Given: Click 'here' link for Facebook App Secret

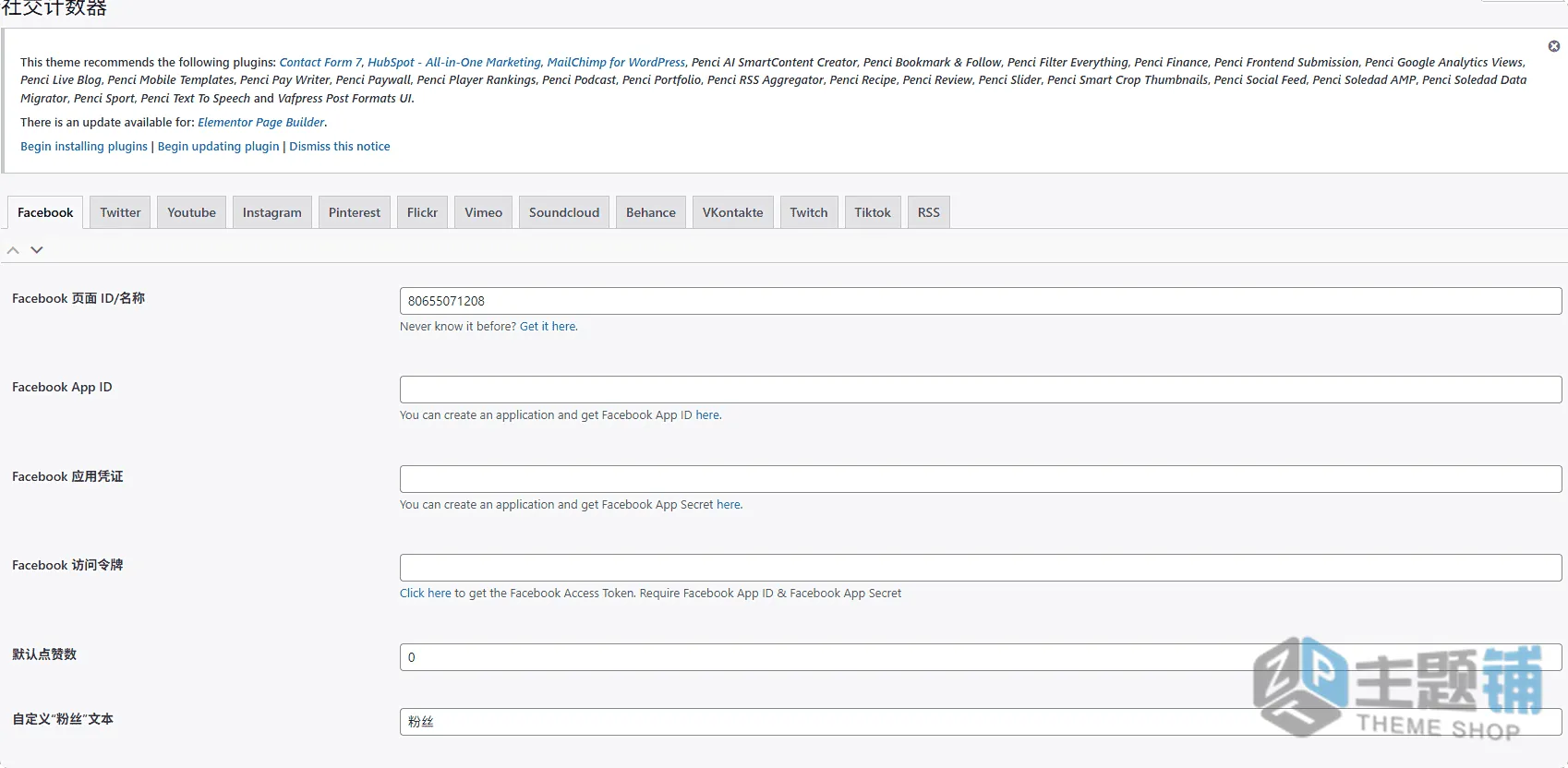Looking at the screenshot, I should pos(729,505).
